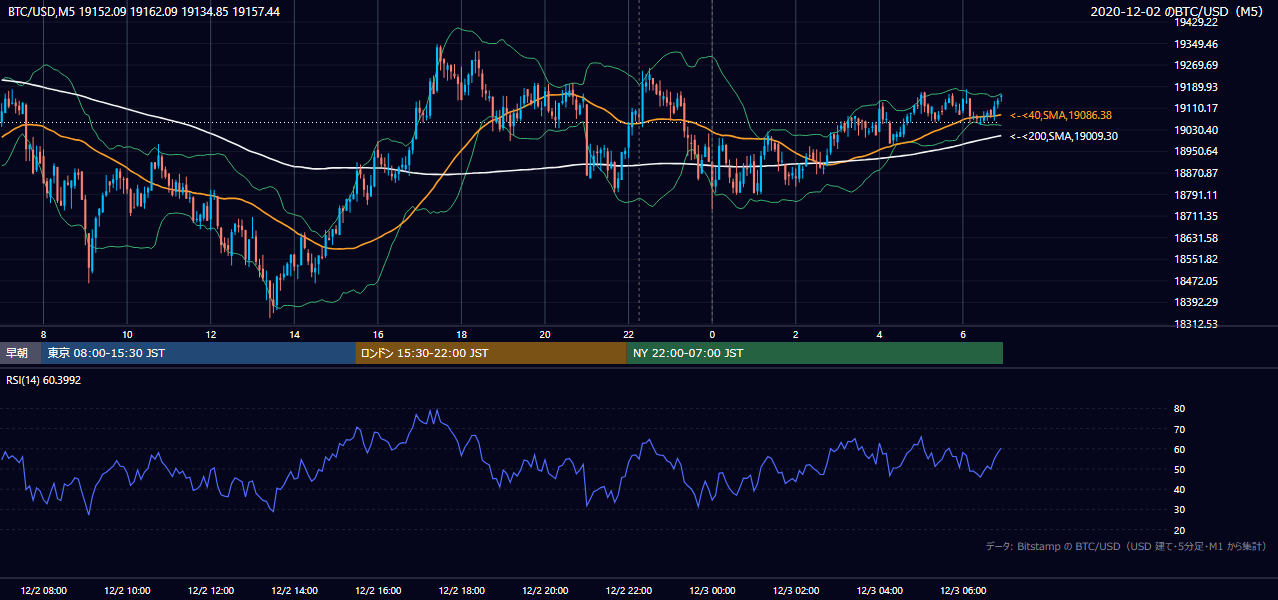Click the 19429.22 price axis label
Screen dimensions: 1278x600
[1196, 22]
